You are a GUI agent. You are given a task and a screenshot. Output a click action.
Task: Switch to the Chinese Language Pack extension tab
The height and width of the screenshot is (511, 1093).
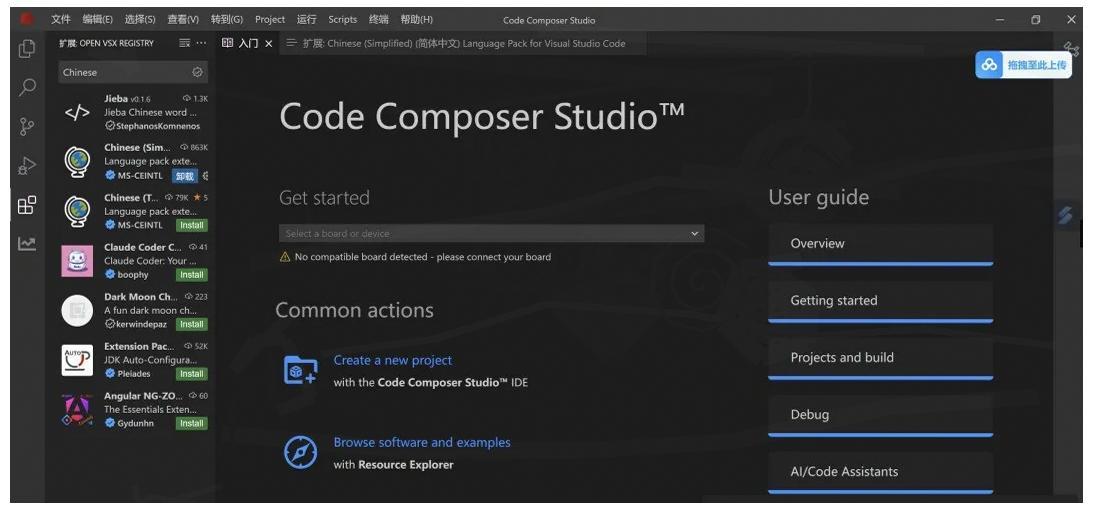click(462, 43)
